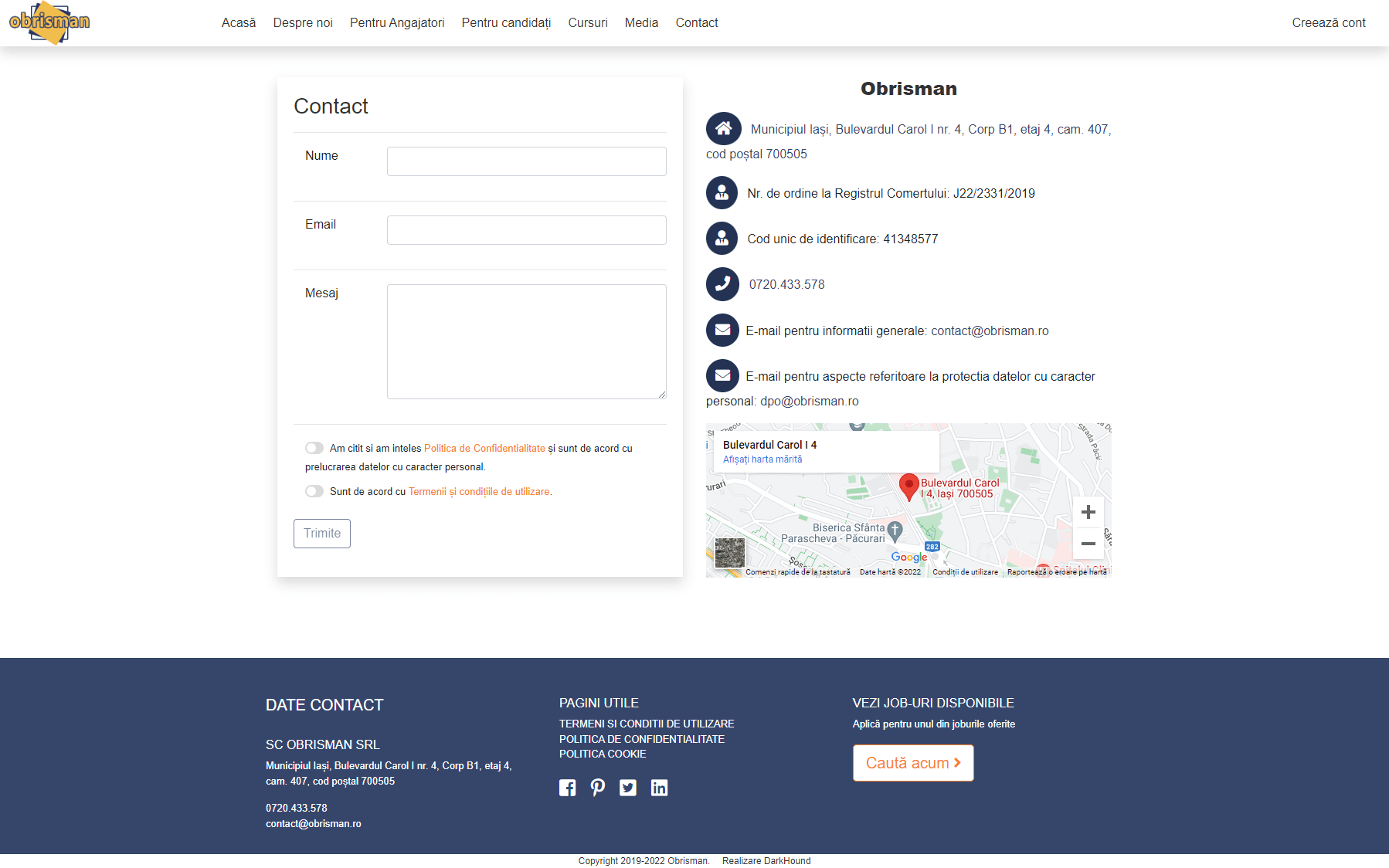Toggle the Termenii și condițiile agreement switch
Screen dimensions: 1389x868
click(314, 491)
